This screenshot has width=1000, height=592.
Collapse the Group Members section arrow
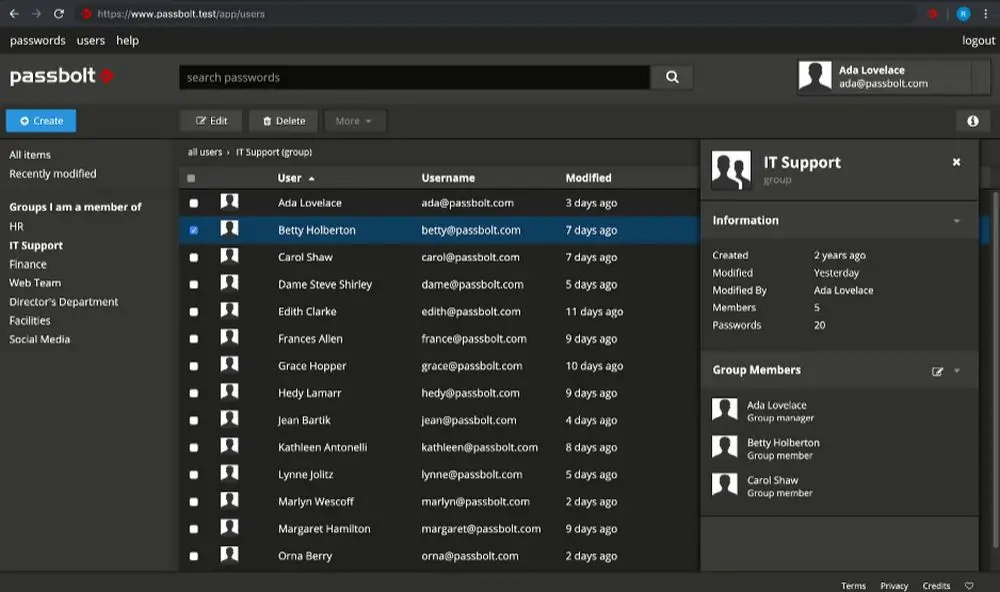tap(957, 371)
